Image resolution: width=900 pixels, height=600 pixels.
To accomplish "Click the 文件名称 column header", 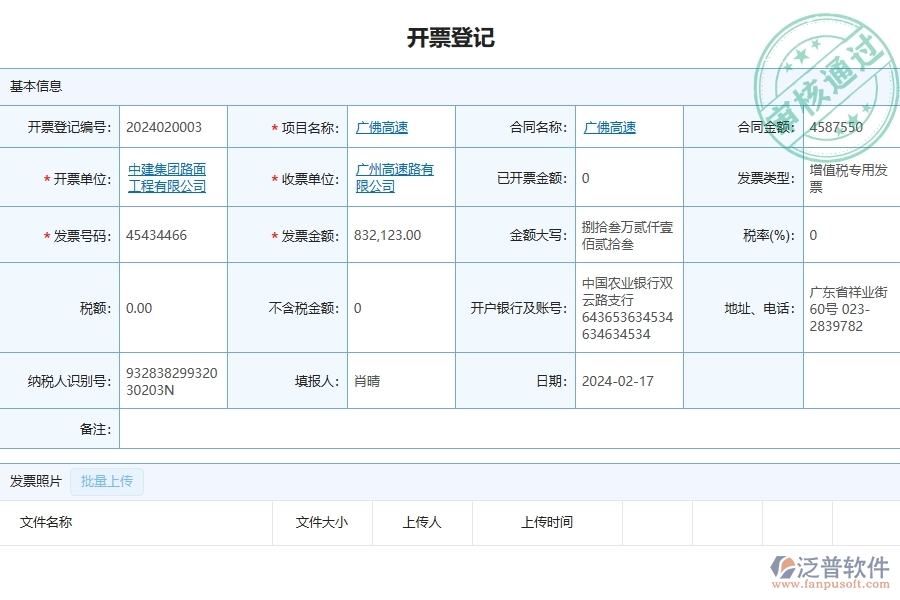I will pos(45,522).
